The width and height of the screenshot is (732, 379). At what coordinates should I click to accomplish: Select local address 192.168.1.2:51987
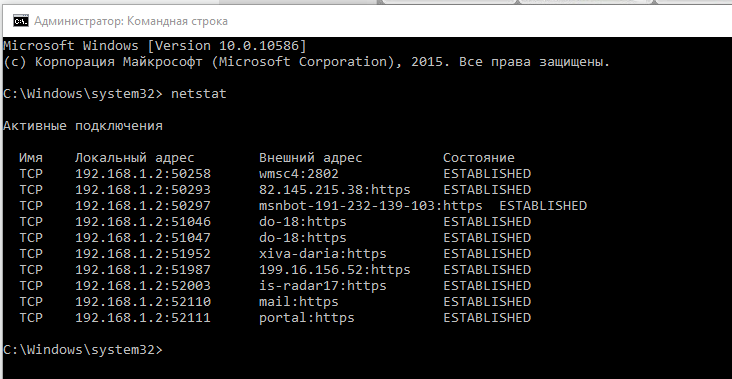click(143, 269)
